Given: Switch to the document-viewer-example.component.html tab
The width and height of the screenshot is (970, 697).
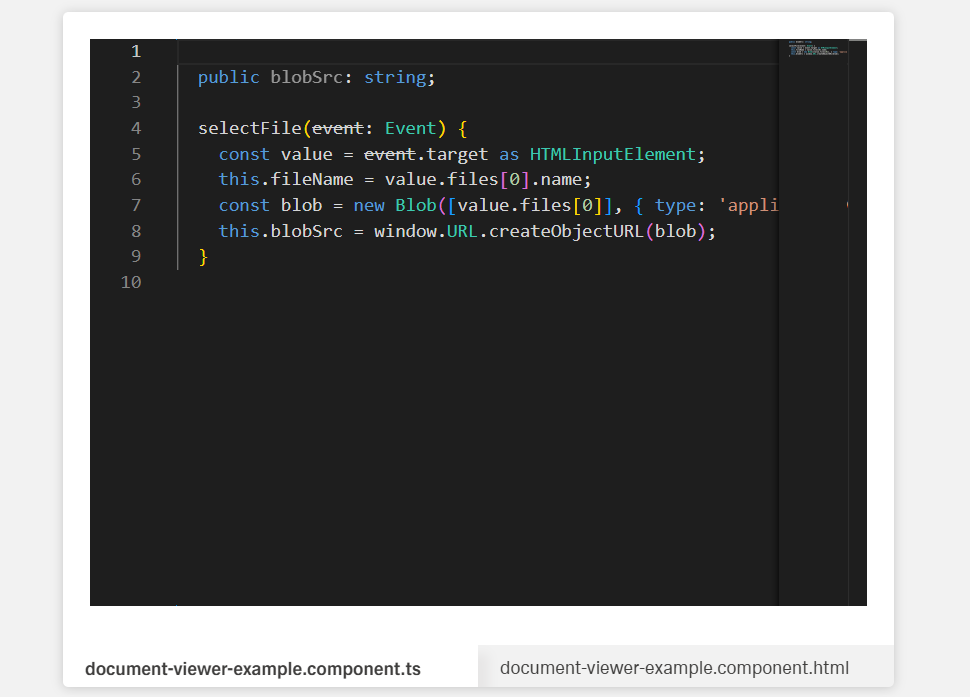Looking at the screenshot, I should click(676, 667).
